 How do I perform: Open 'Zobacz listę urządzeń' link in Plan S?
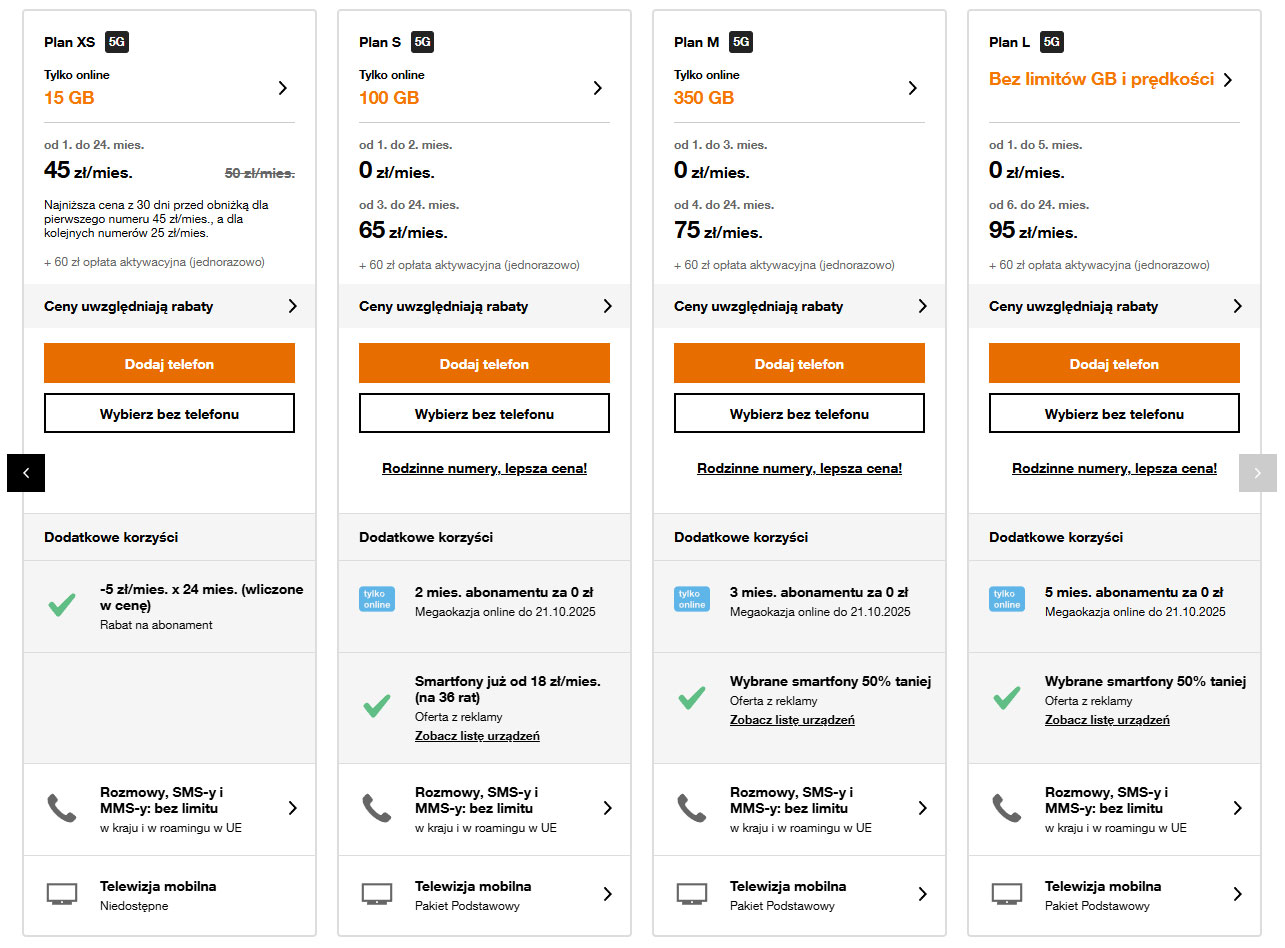coord(477,736)
